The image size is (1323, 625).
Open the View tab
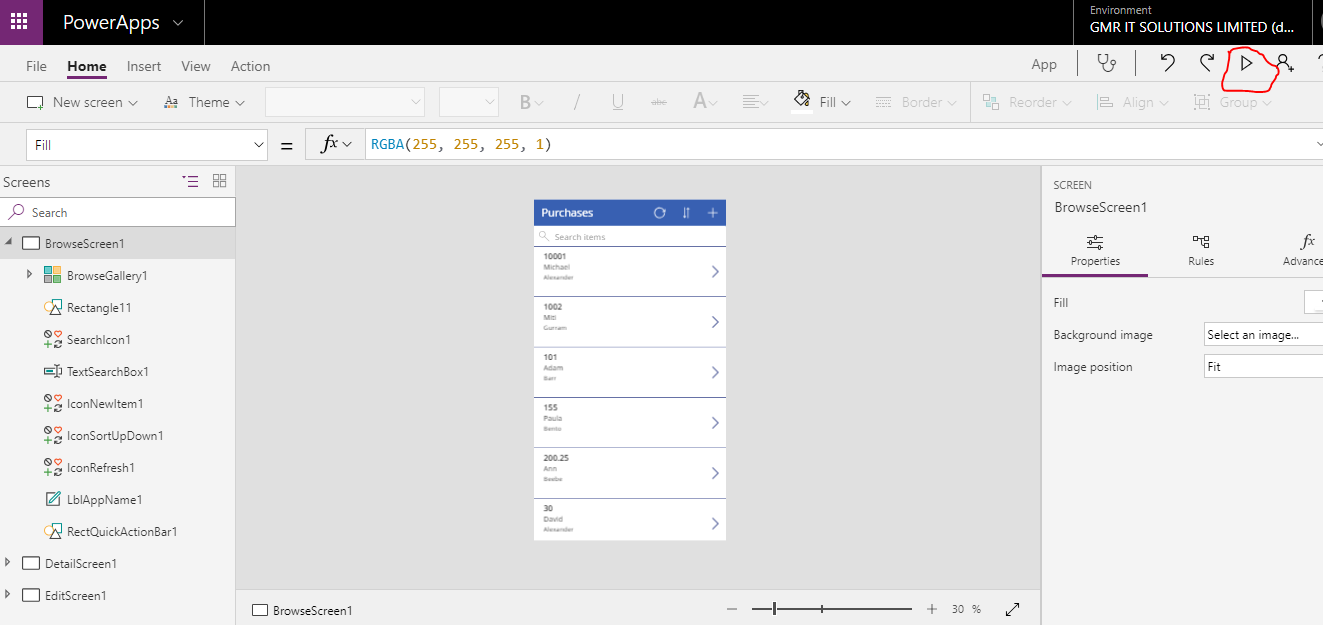pyautogui.click(x=196, y=66)
